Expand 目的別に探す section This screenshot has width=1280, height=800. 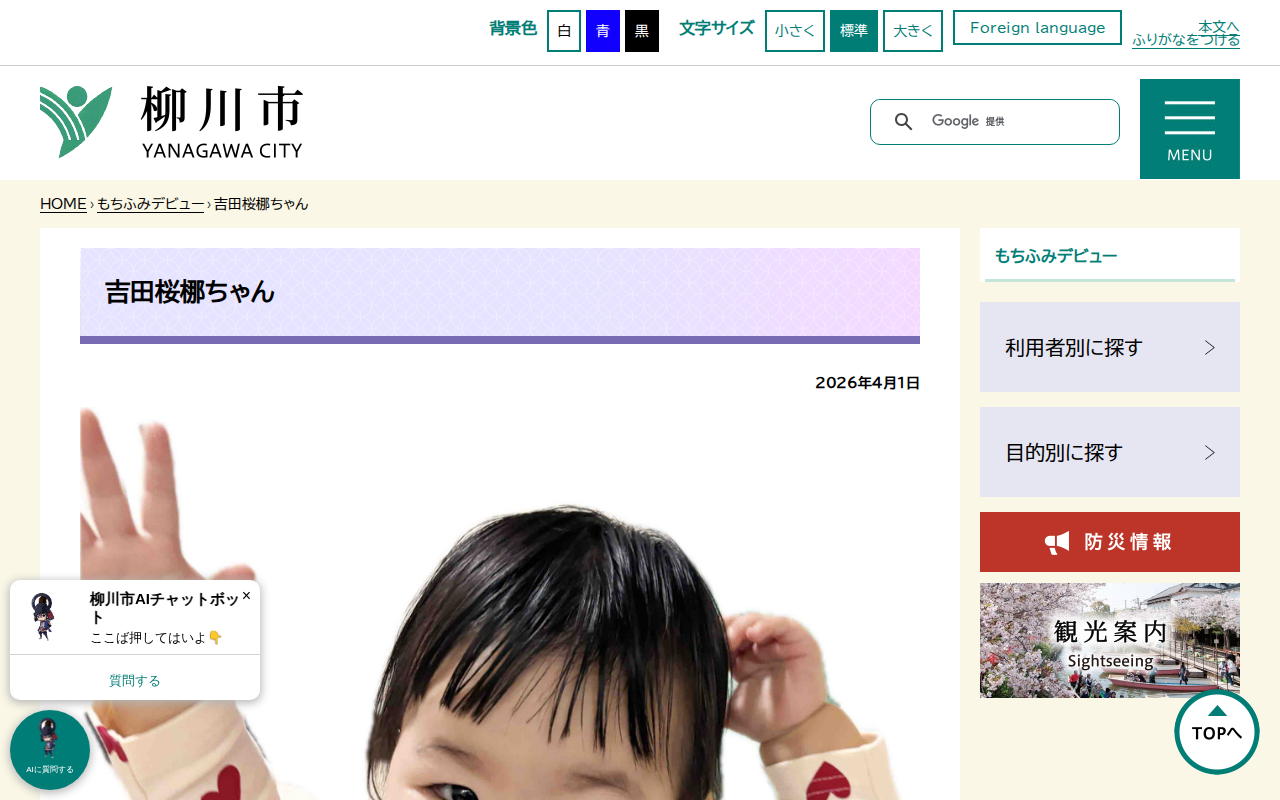[1110, 452]
